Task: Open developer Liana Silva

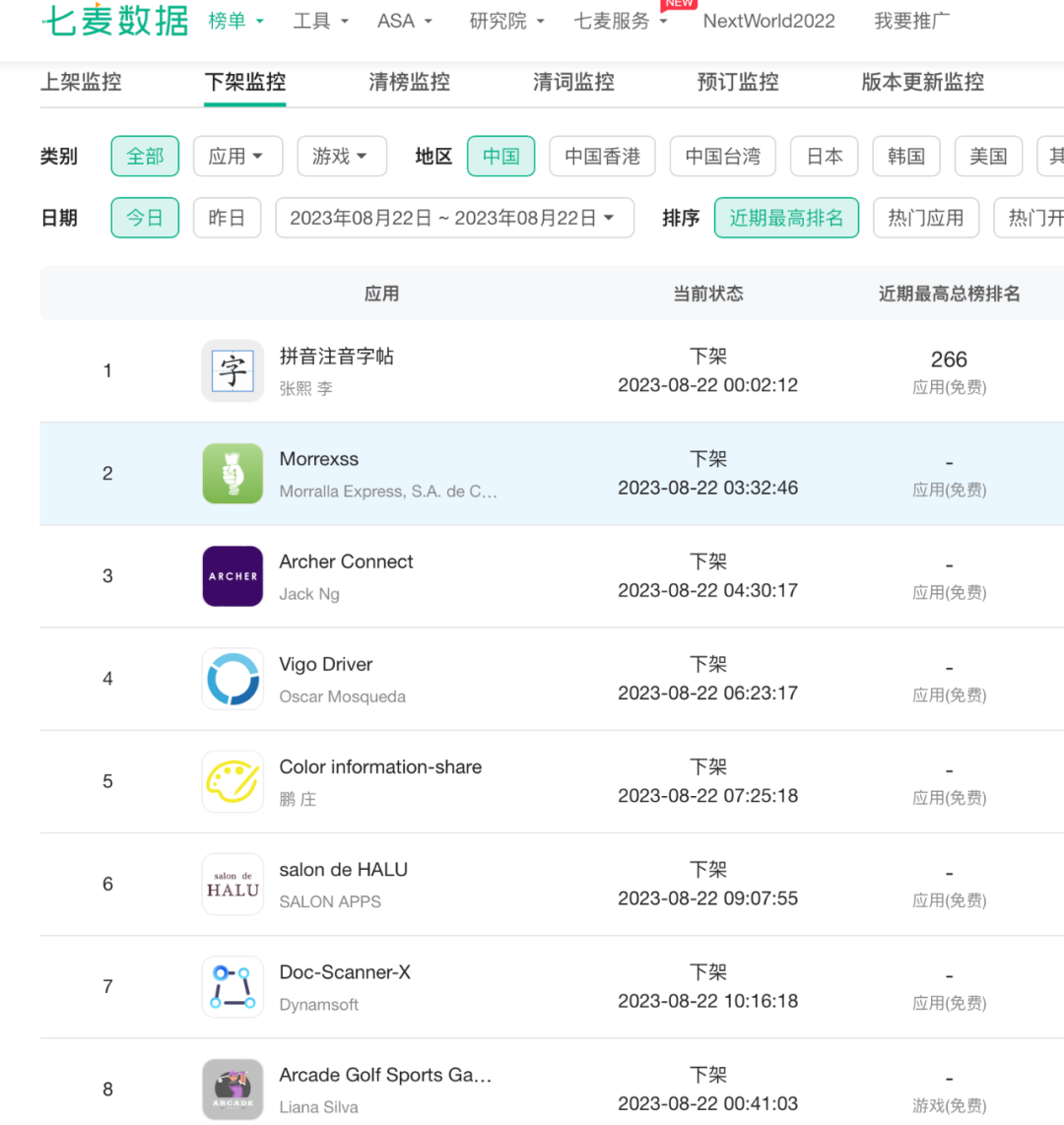Action: [318, 1106]
